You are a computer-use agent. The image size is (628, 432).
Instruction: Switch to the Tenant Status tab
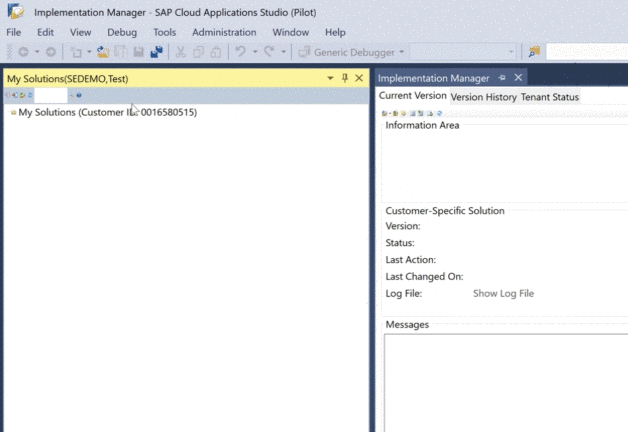549,97
